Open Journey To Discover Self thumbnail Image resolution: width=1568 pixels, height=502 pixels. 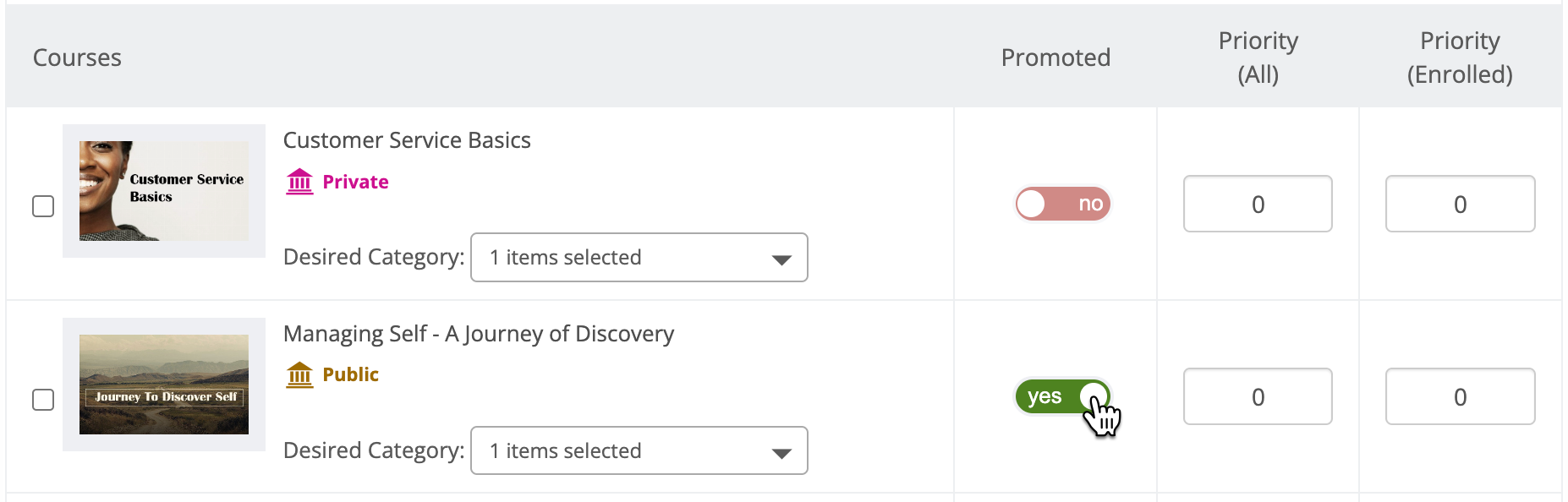pos(164,385)
